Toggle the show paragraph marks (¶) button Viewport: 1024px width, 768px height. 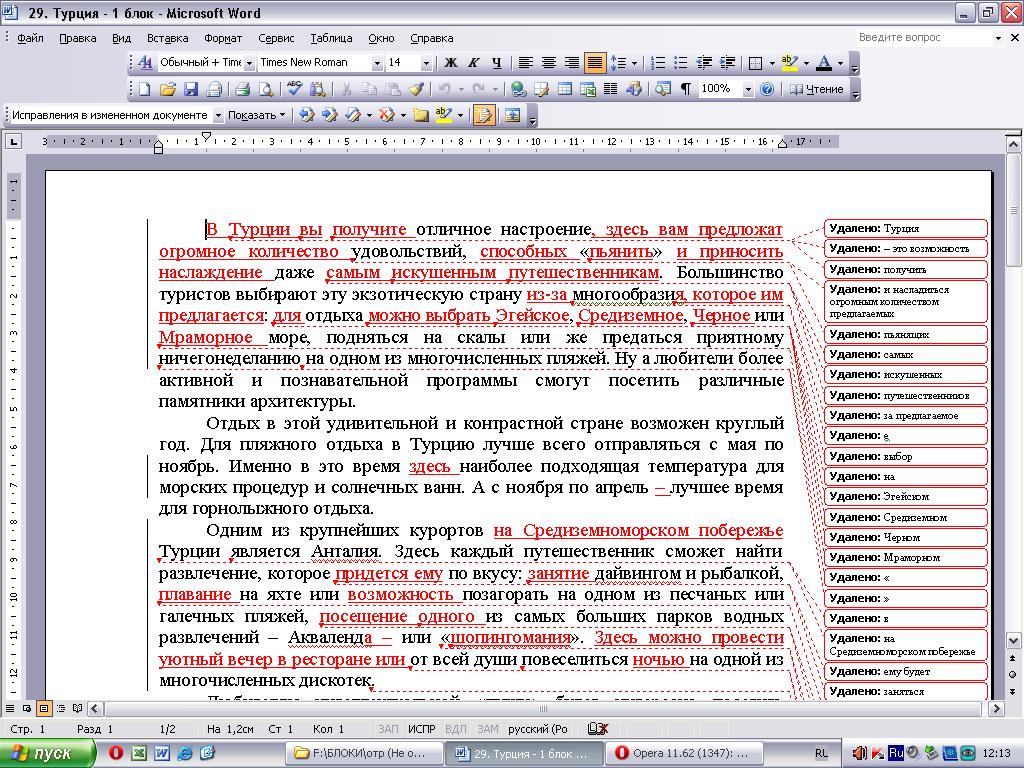[686, 89]
